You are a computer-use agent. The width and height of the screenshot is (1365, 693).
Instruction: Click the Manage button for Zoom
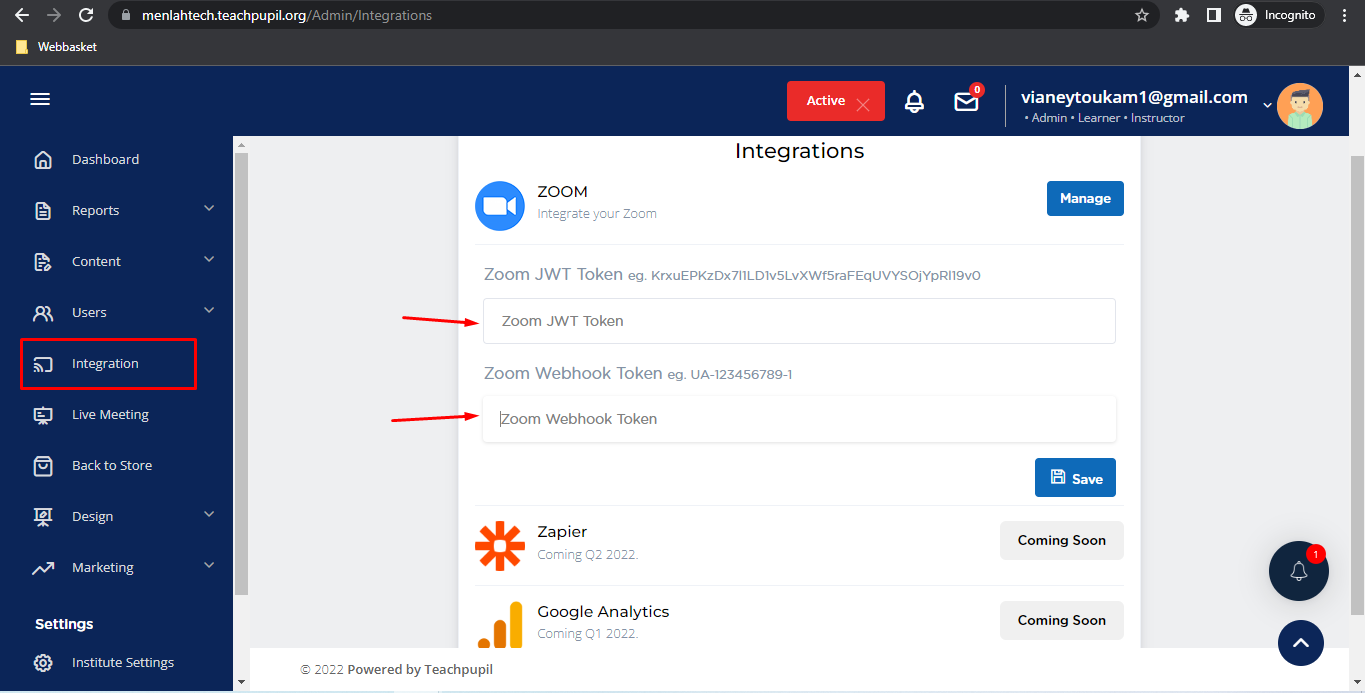[x=1085, y=198]
